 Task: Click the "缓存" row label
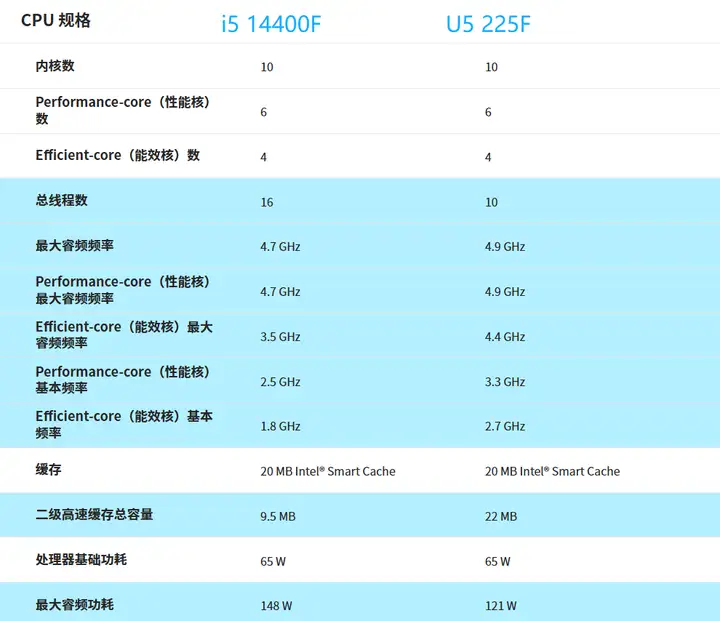48,469
